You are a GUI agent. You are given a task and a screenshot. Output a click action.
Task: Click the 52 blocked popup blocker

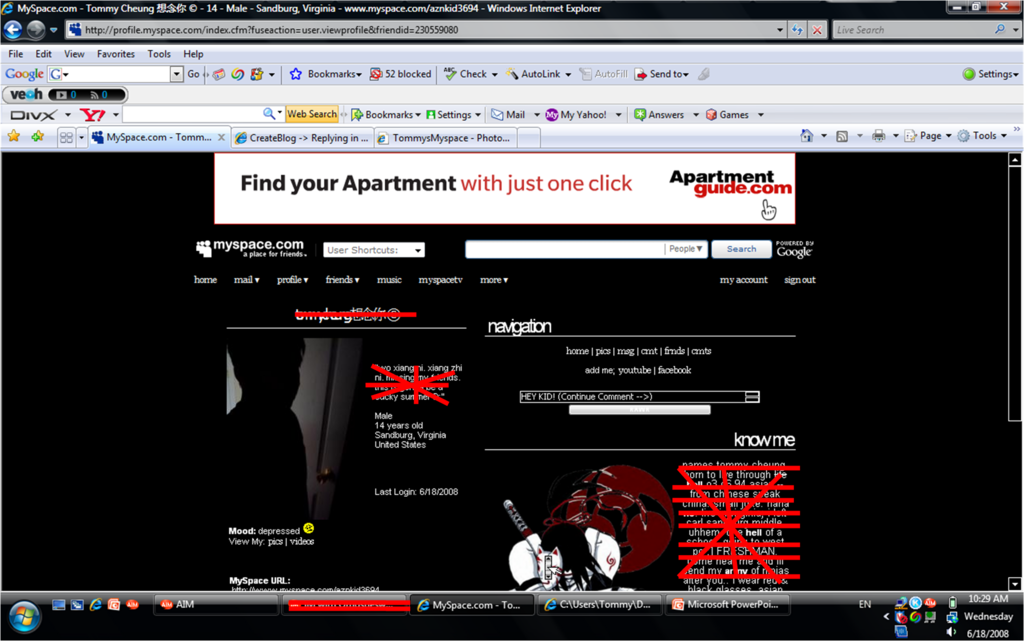(400, 74)
